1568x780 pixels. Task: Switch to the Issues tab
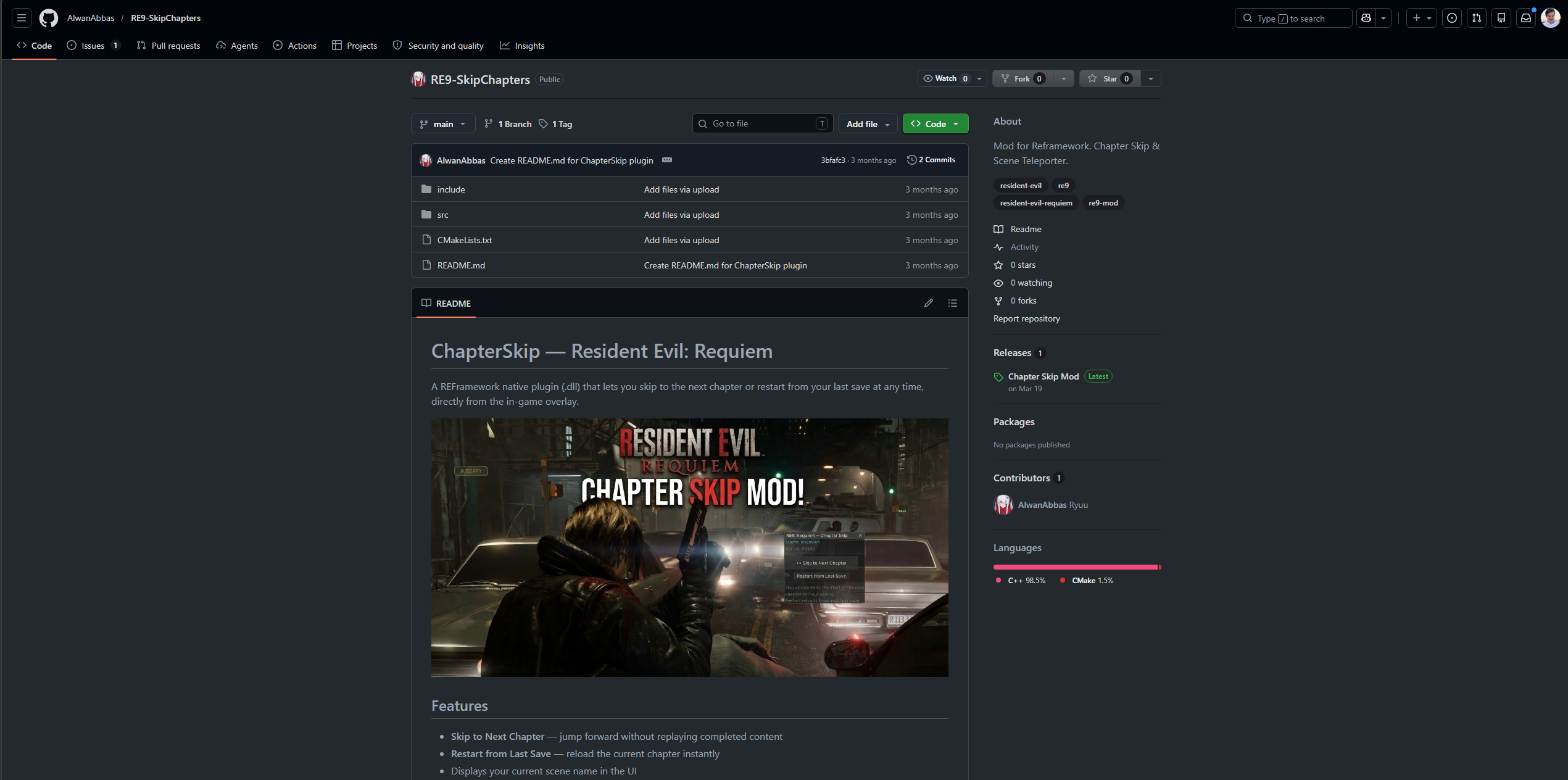[x=93, y=46]
